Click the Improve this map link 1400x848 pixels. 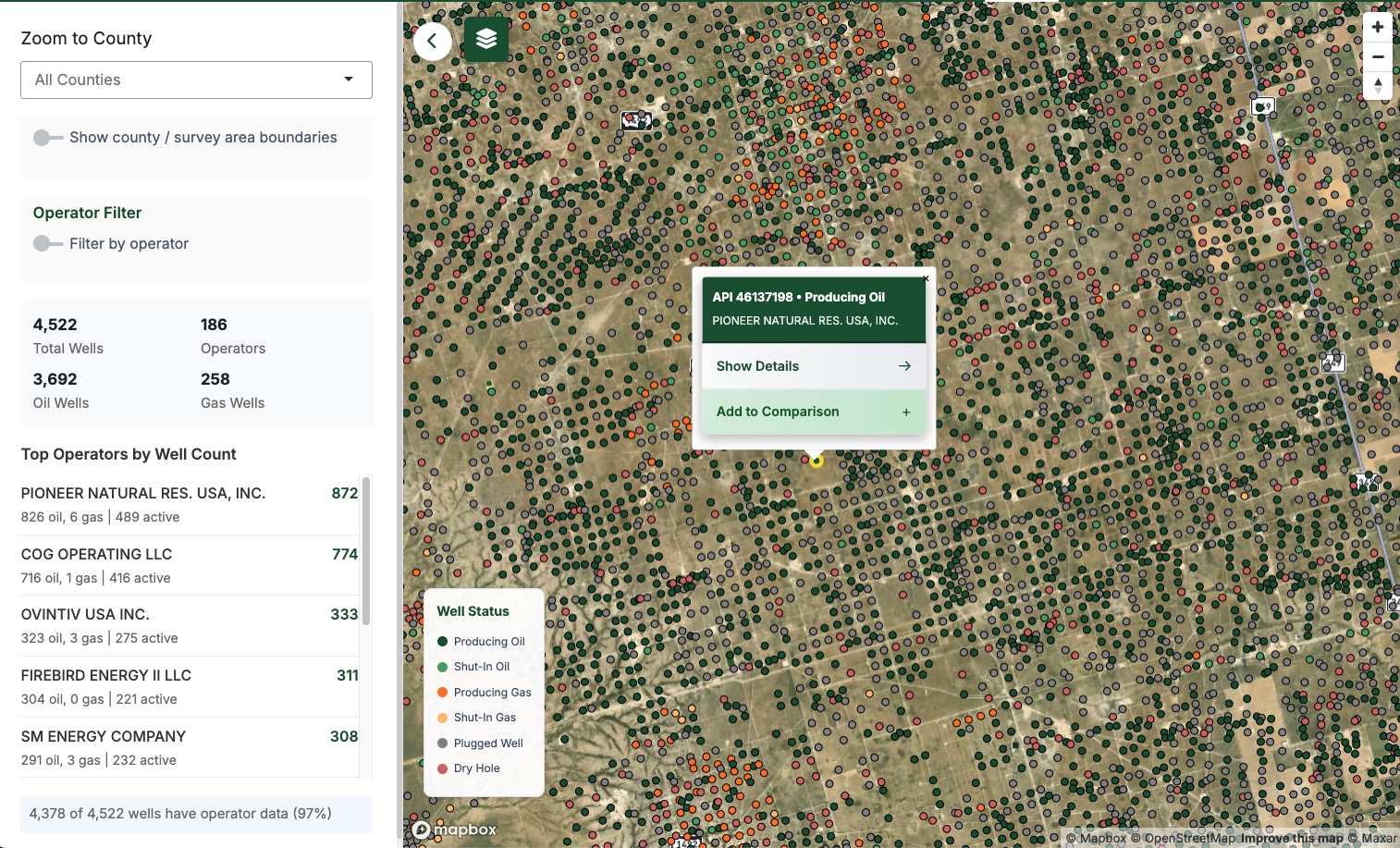coord(1292,838)
